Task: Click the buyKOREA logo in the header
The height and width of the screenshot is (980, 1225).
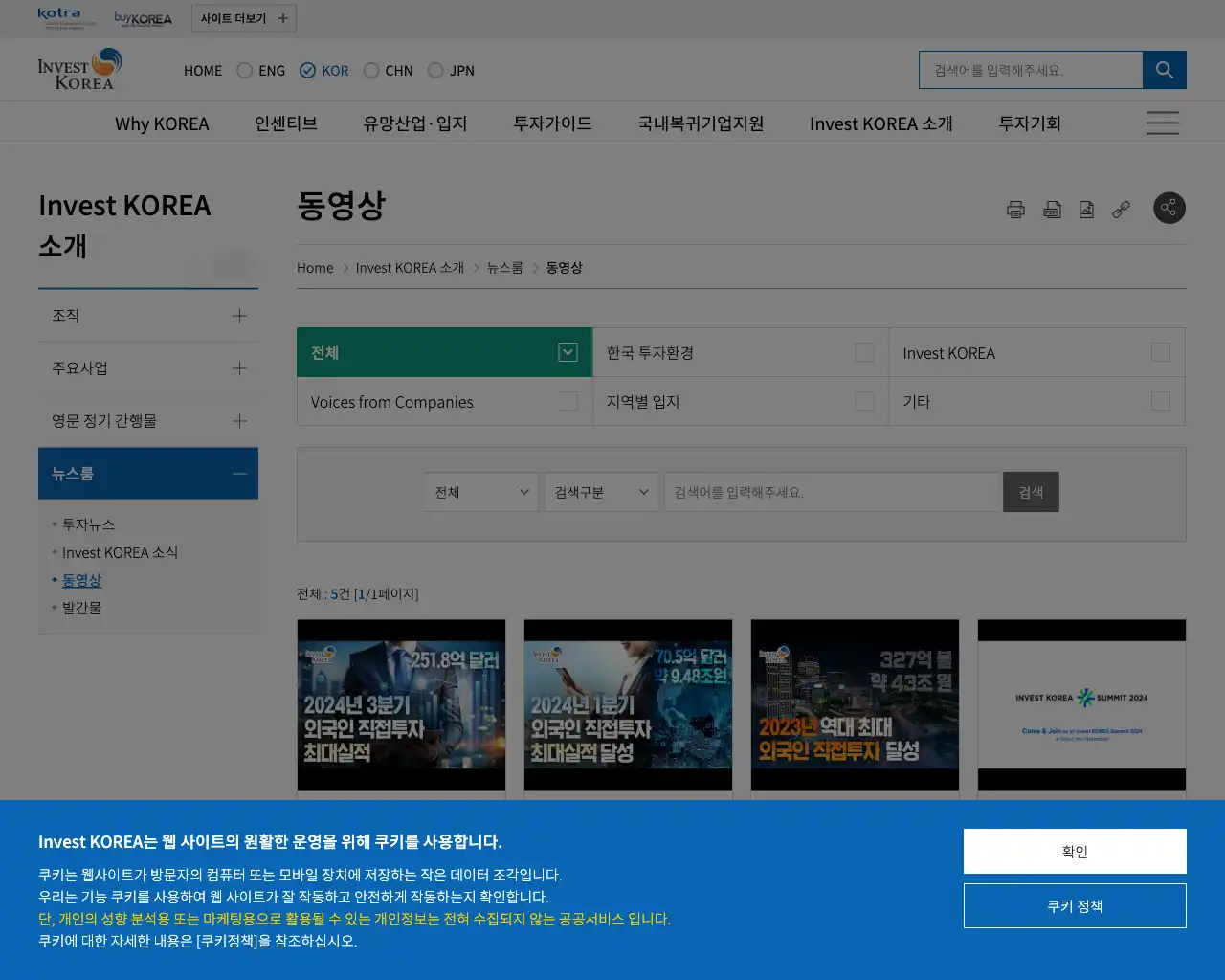Action: point(145,17)
